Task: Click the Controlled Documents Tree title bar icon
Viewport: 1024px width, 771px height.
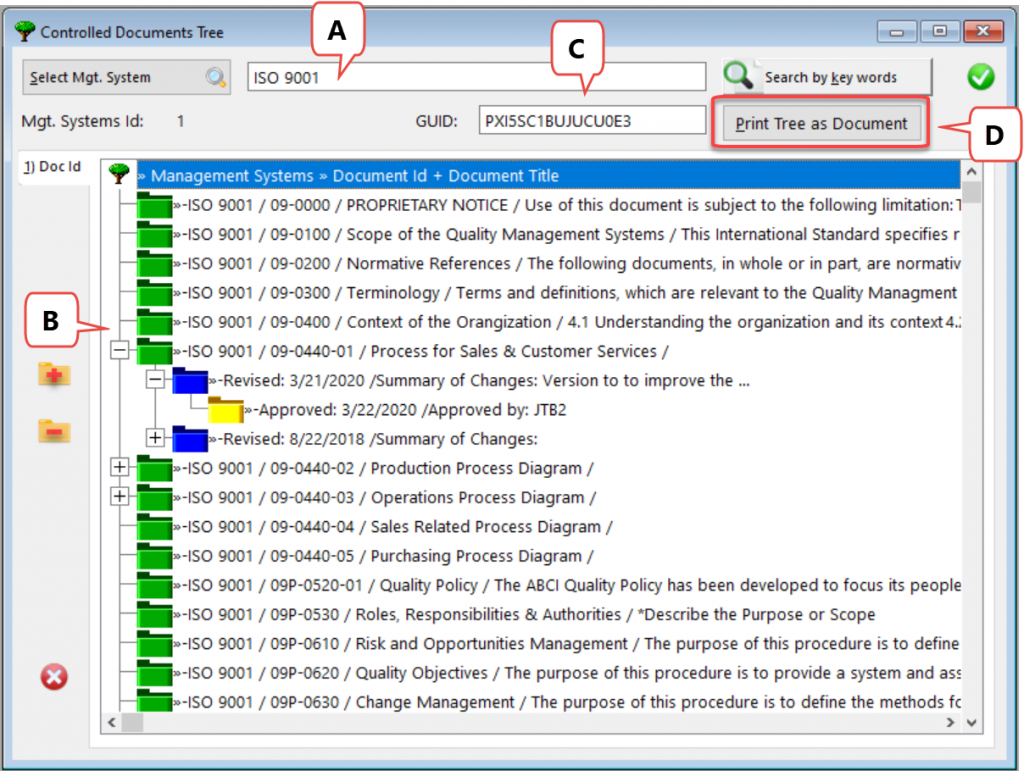Action: click(x=25, y=31)
